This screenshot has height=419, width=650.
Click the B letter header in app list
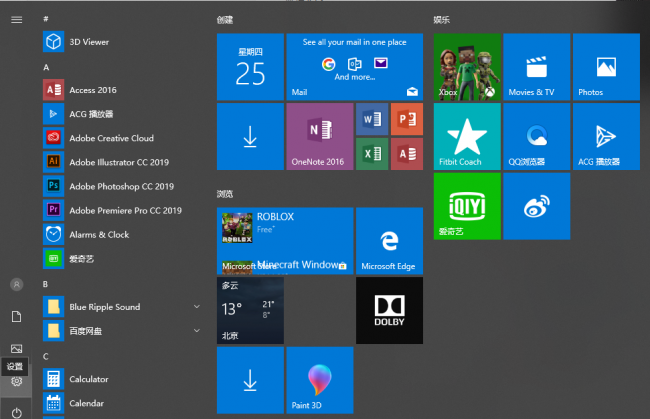(x=45, y=284)
